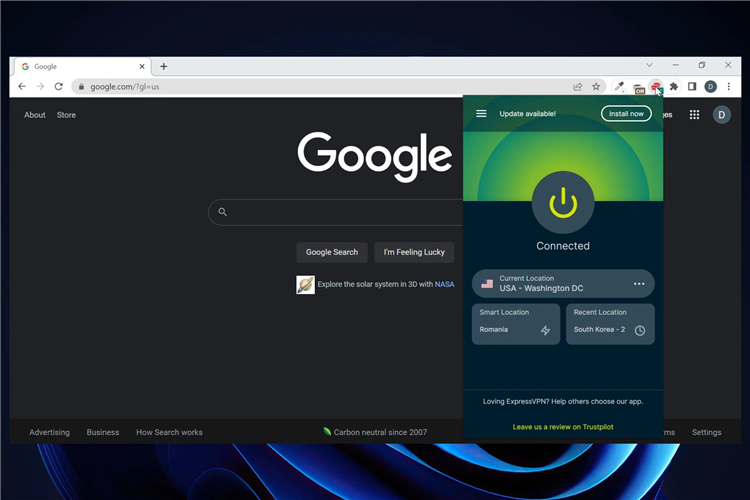This screenshot has height=500, width=750.
Task: Open the Google apps grid
Action: (694, 115)
